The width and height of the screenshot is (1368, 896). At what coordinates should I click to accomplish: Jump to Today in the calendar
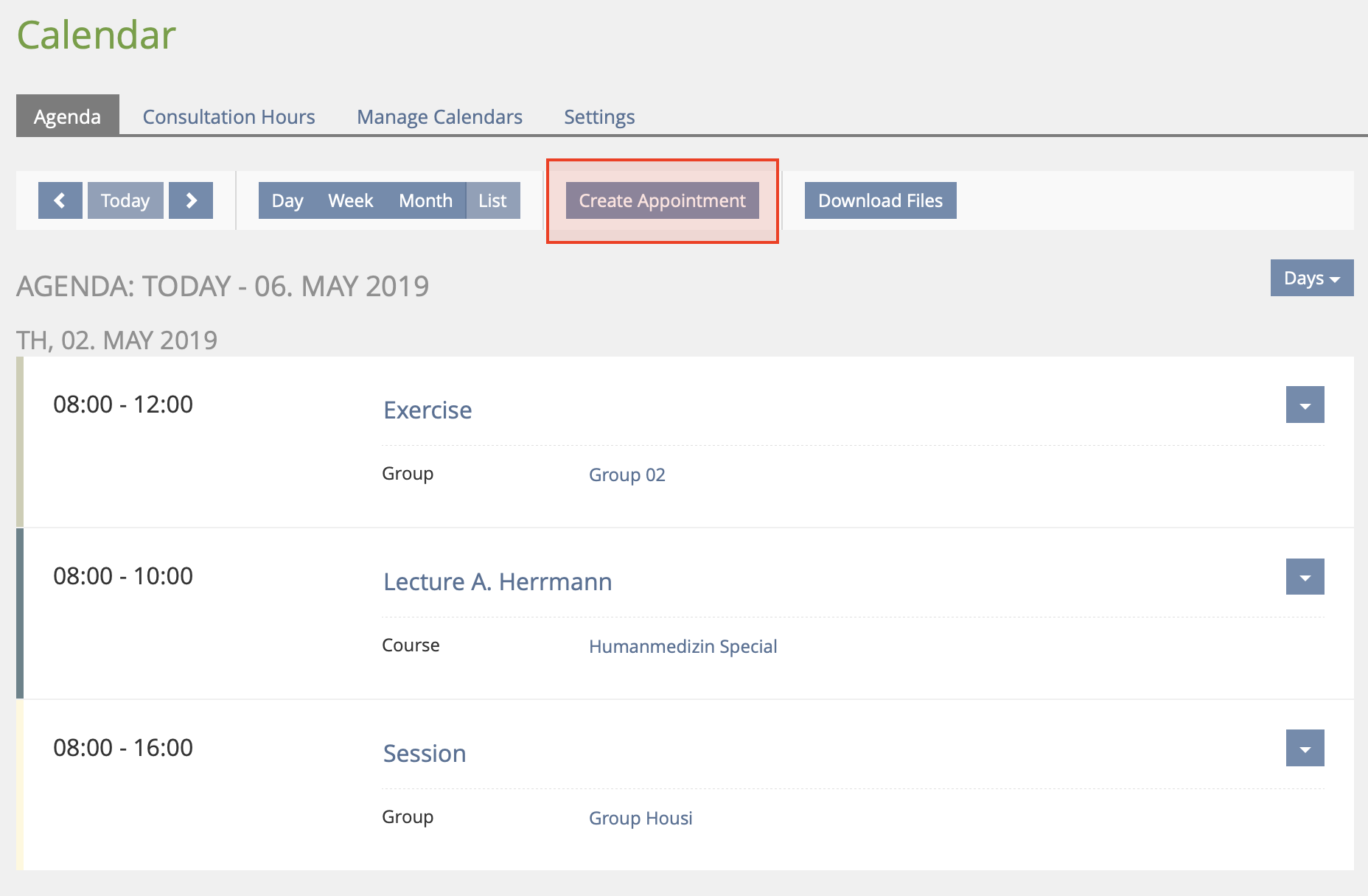pos(125,200)
